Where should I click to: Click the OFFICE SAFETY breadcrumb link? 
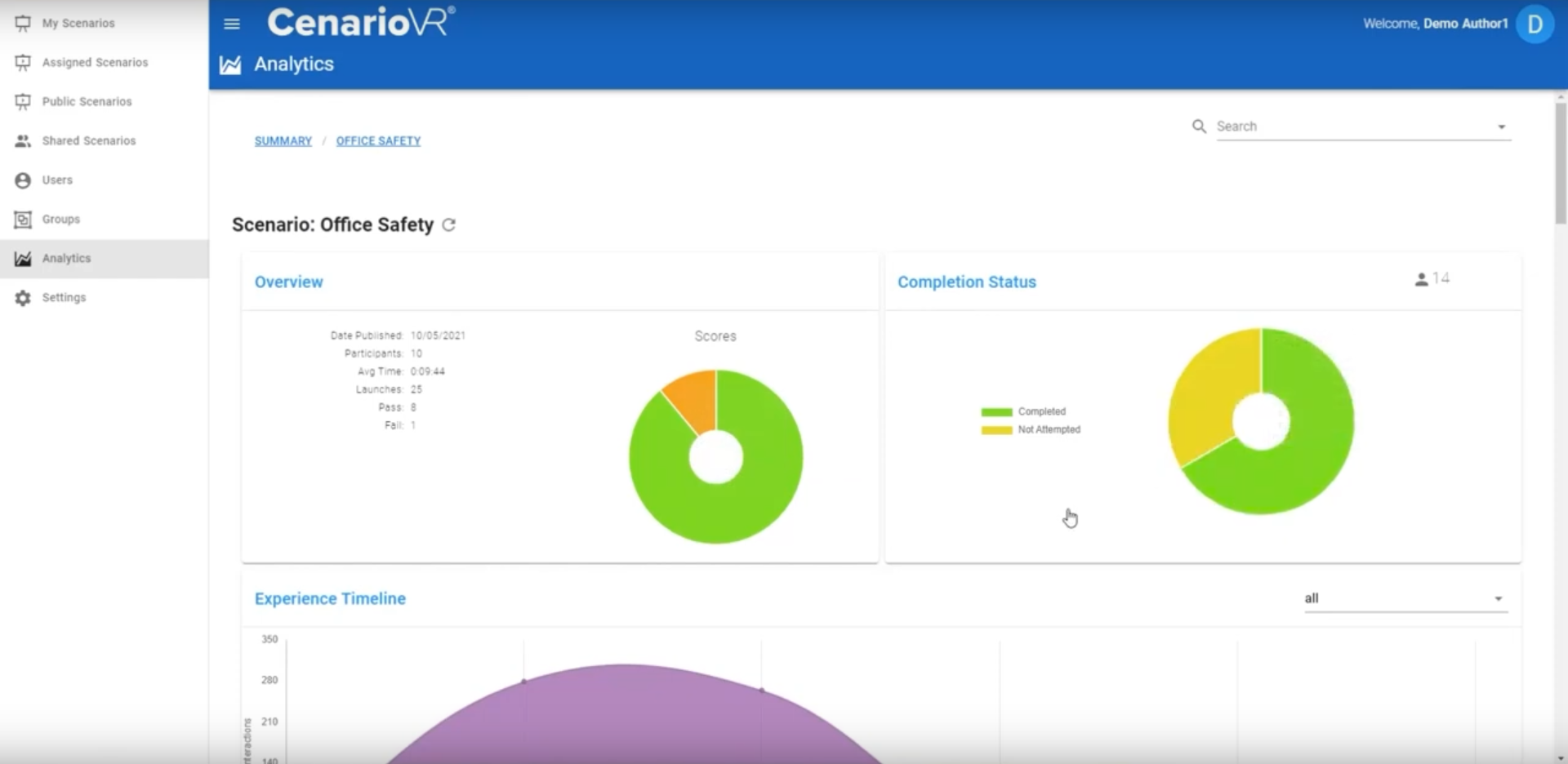pyautogui.click(x=378, y=141)
